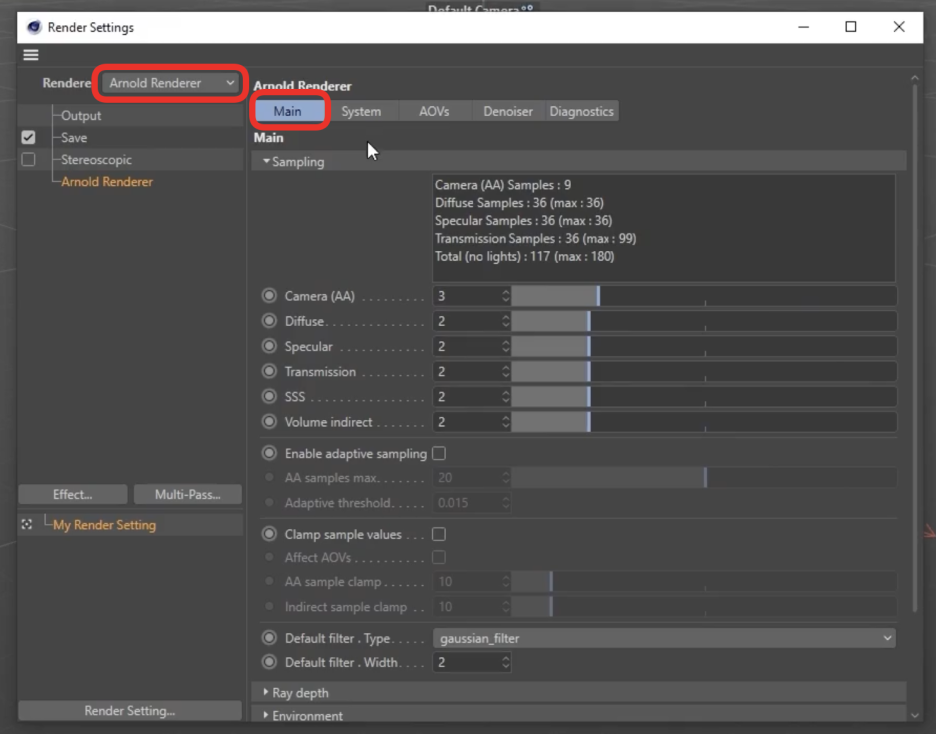Toggle animation dot for Camera (AA)
This screenshot has width=936, height=734.
(269, 295)
